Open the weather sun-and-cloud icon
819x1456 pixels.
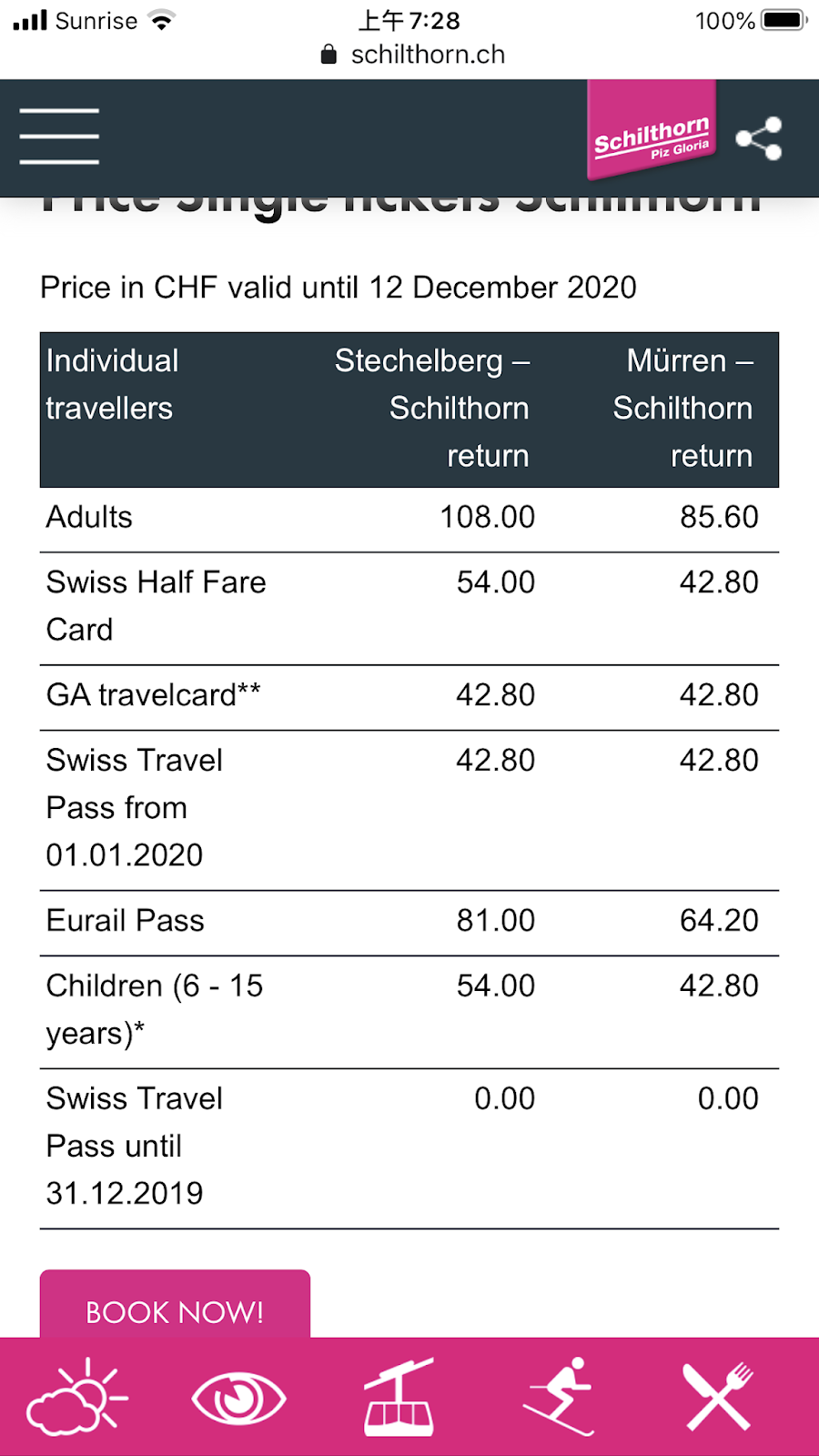[x=77, y=1397]
